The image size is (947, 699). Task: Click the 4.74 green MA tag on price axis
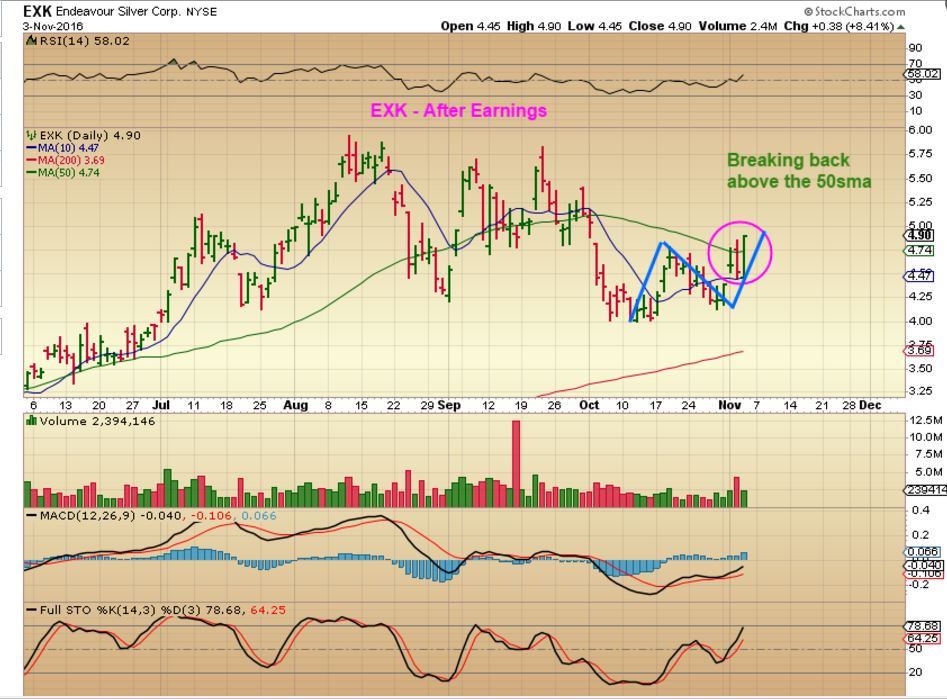click(920, 250)
